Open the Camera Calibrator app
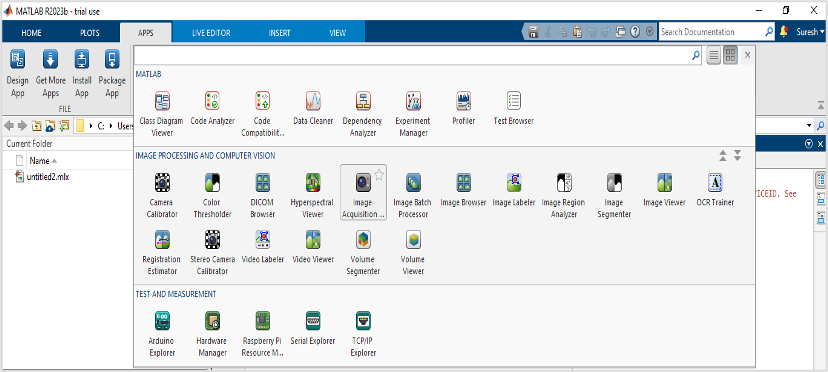Screen dimensions: 828x372 click(x=161, y=194)
